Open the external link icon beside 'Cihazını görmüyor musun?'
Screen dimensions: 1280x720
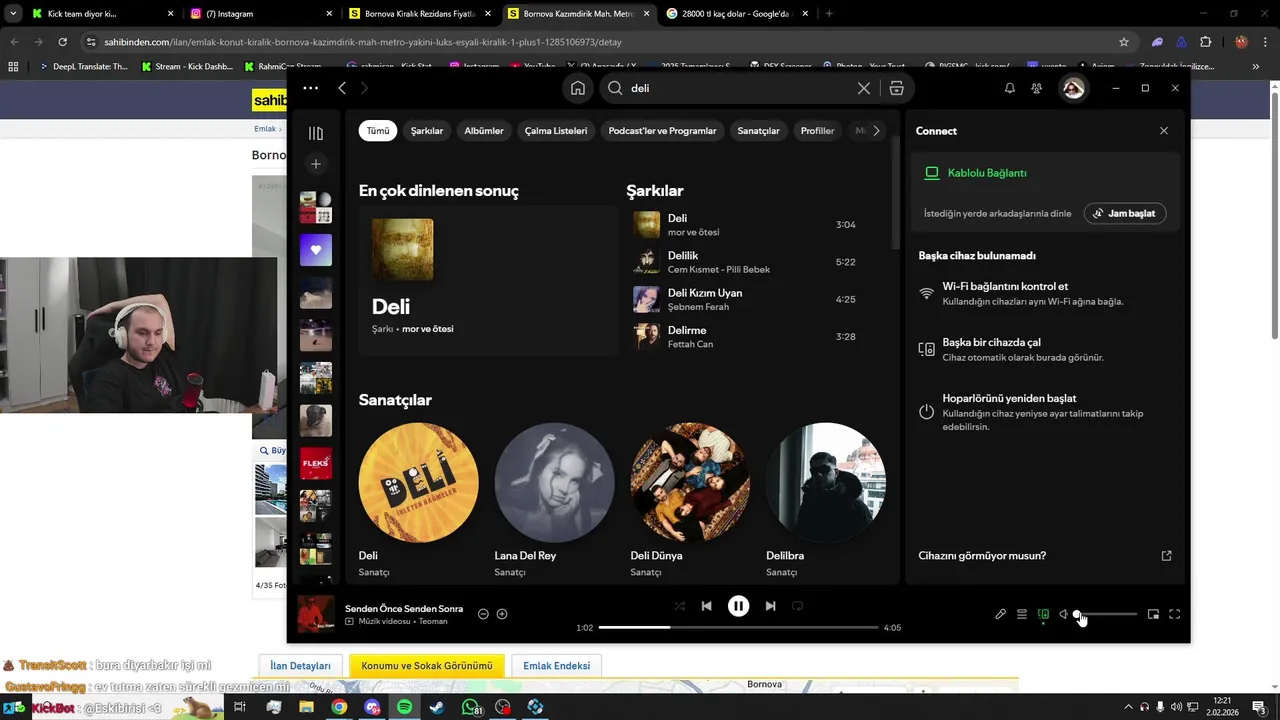click(1166, 556)
